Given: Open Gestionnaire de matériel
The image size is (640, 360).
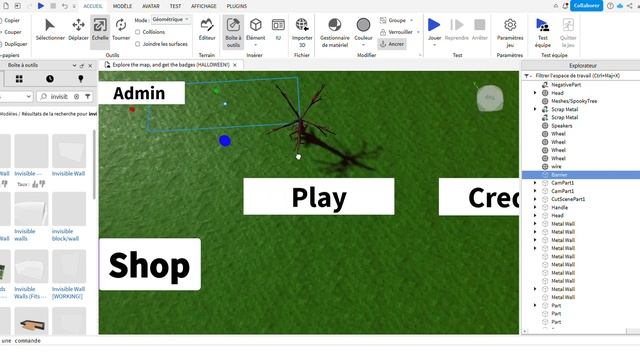Looking at the screenshot, I should 335,32.
